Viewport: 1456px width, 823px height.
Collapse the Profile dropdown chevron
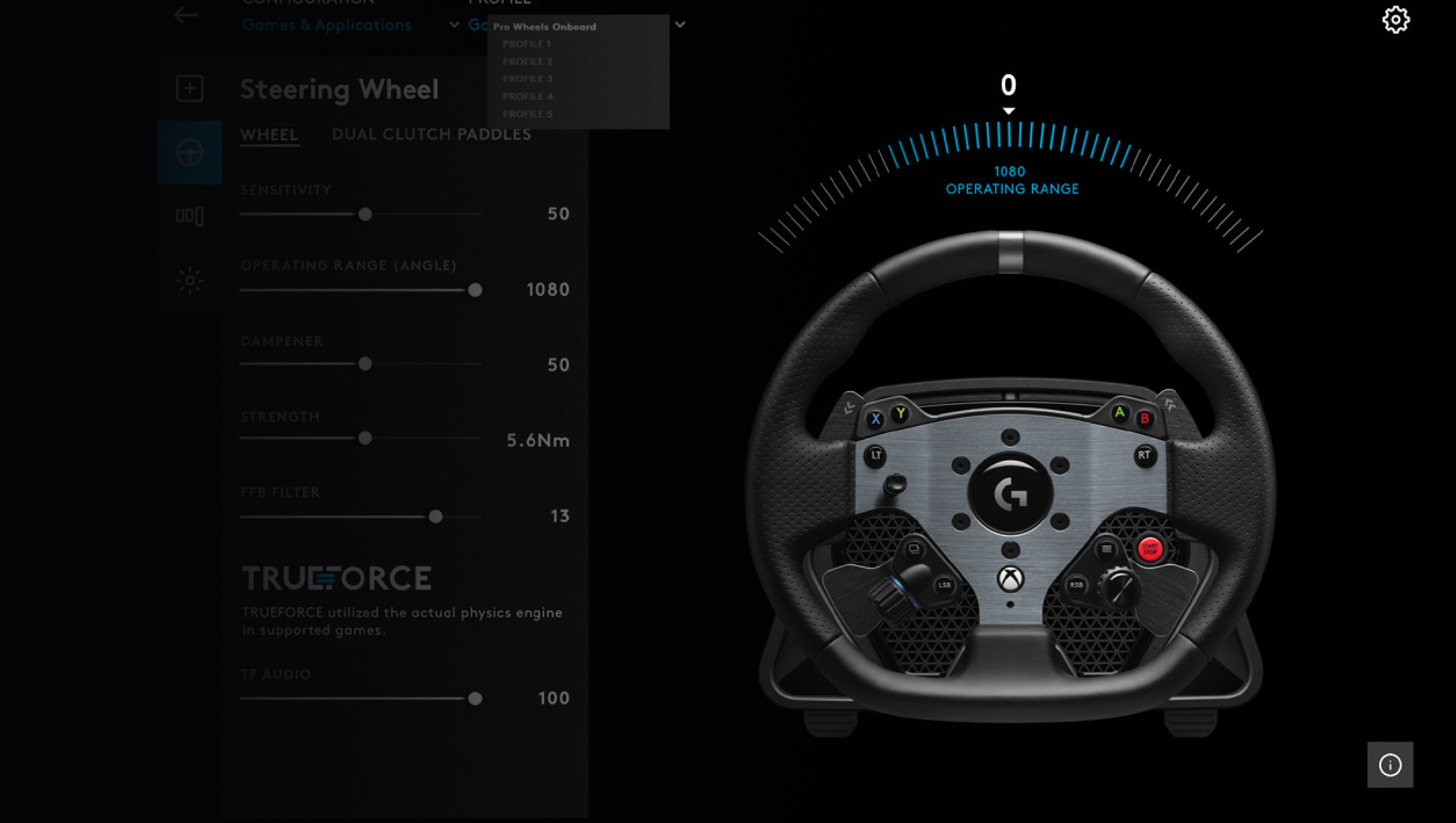(x=679, y=25)
